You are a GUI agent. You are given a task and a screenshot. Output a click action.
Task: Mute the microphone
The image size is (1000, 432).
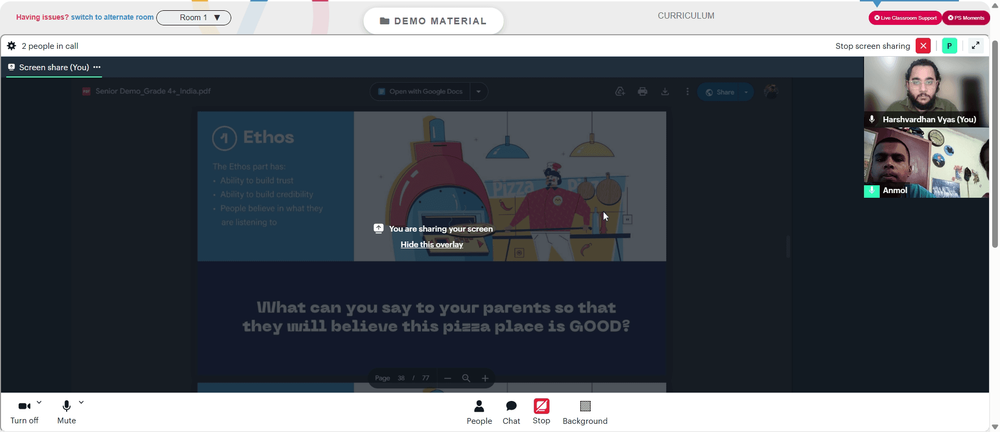pos(66,412)
